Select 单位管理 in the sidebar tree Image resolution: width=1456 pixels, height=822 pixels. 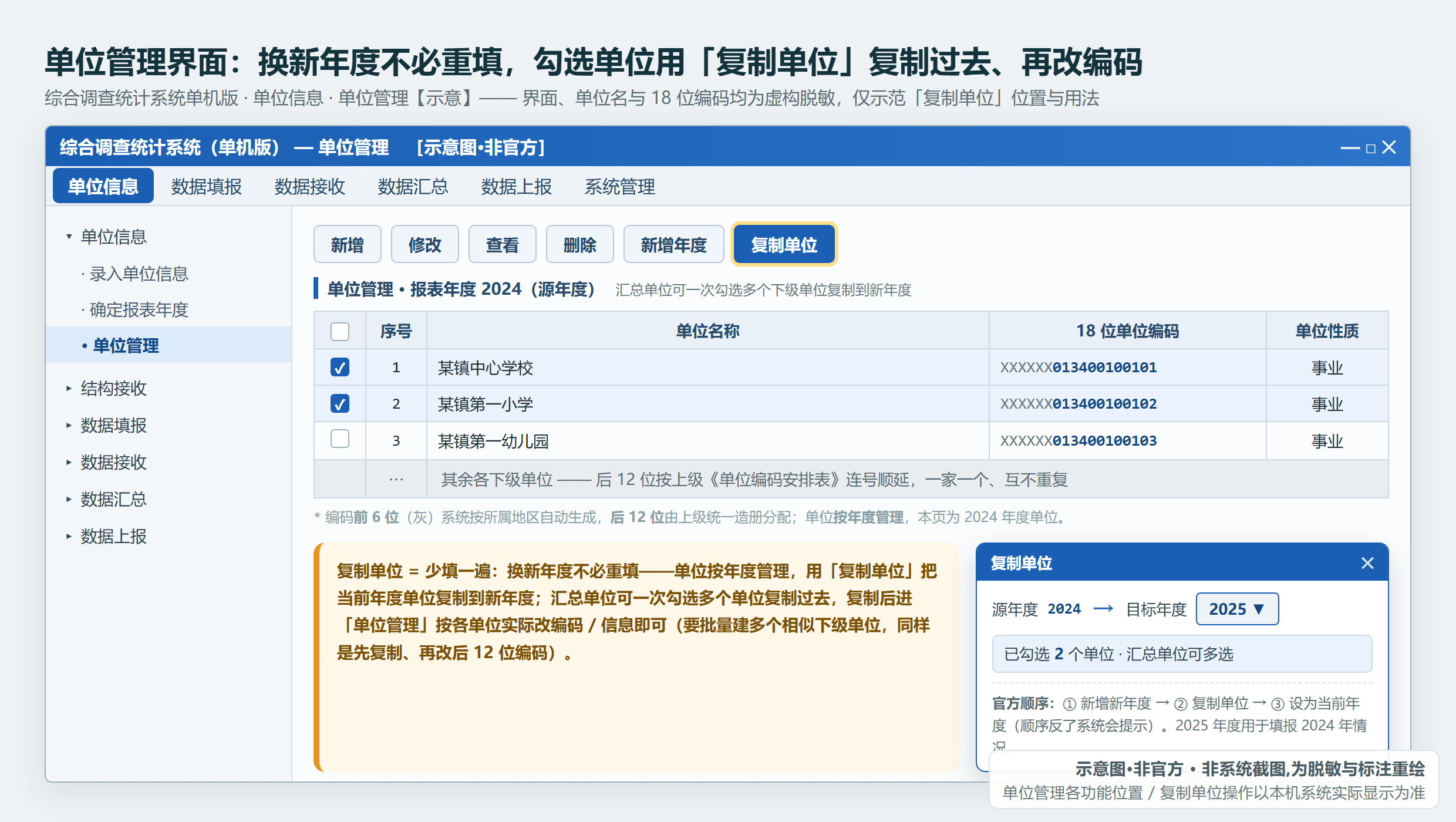click(168, 345)
